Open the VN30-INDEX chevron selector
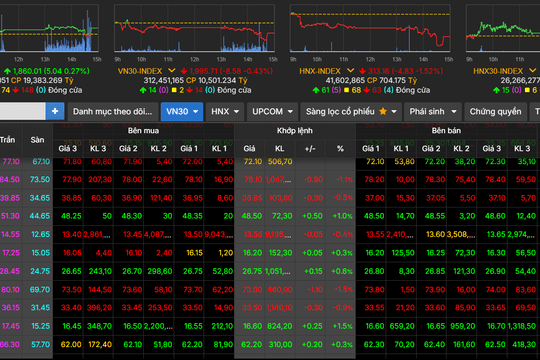This screenshot has width=540, height=360. coord(172,71)
